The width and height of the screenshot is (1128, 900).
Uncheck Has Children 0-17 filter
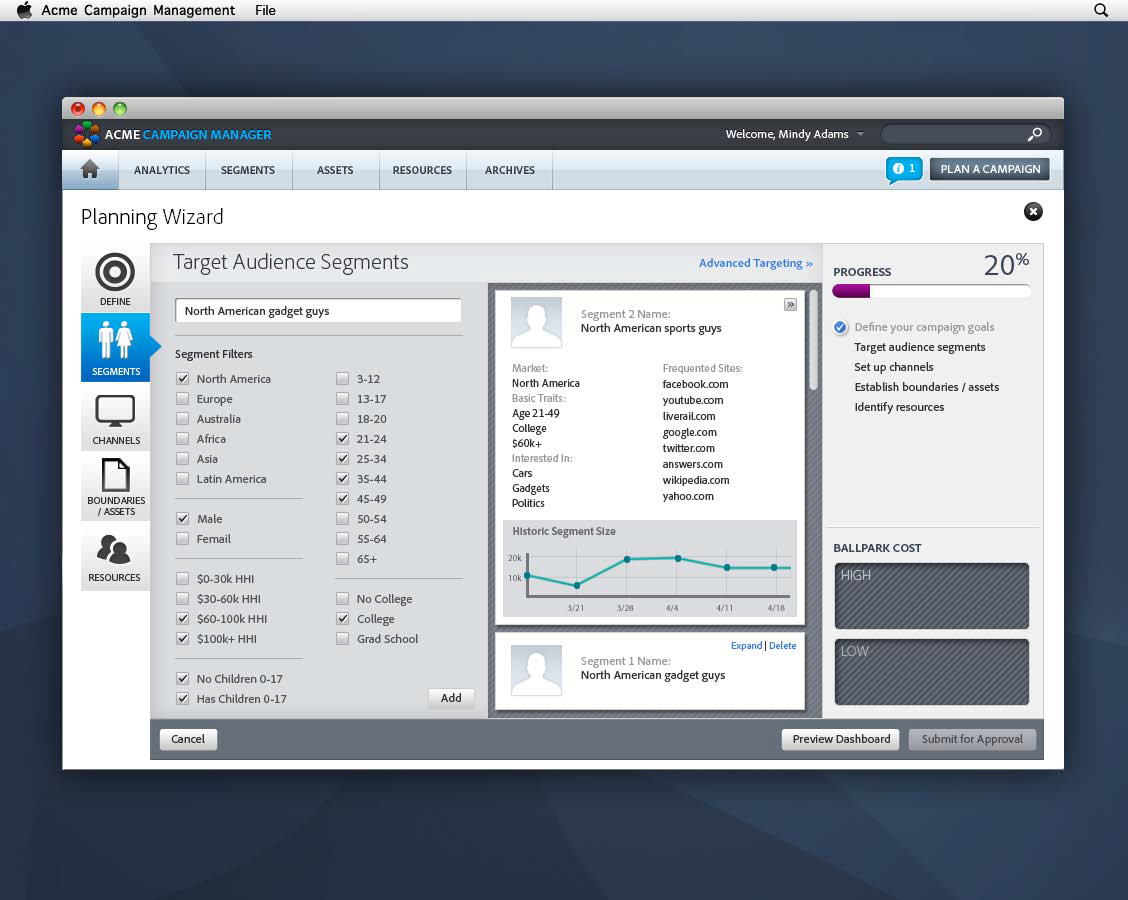tap(183, 699)
